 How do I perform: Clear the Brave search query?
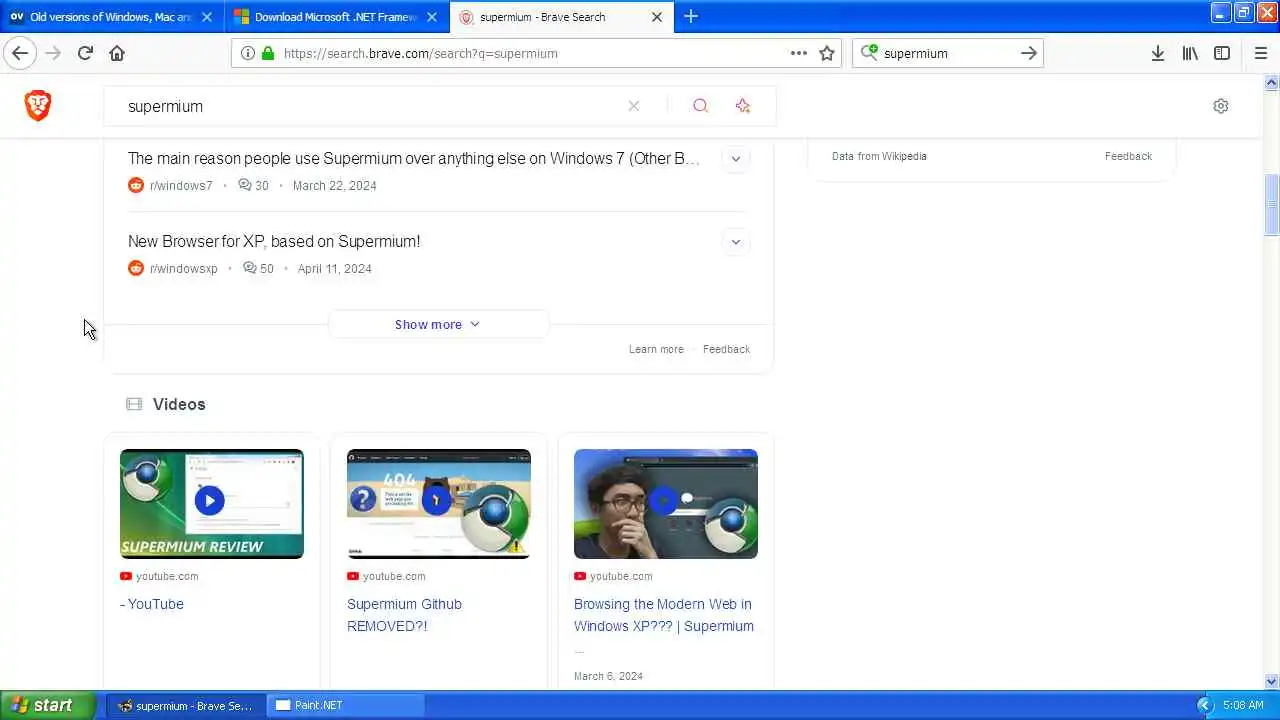click(633, 106)
